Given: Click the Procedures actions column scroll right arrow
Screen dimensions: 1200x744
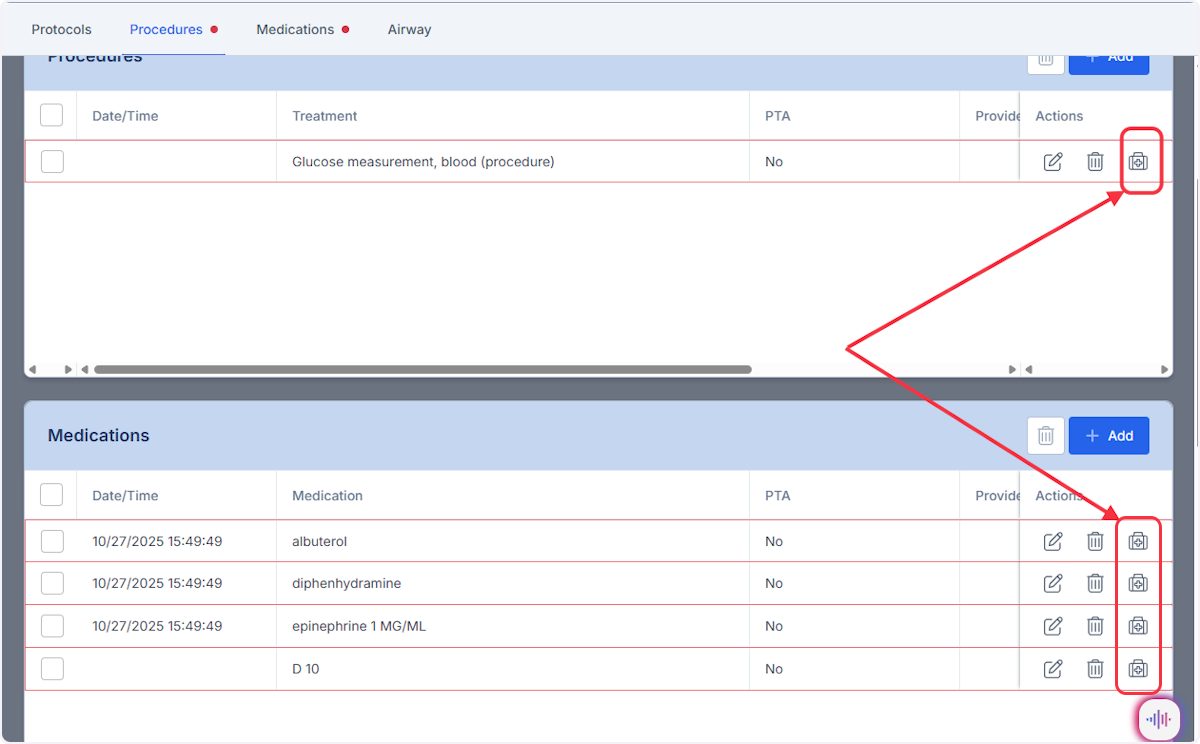Looking at the screenshot, I should (x=1165, y=369).
